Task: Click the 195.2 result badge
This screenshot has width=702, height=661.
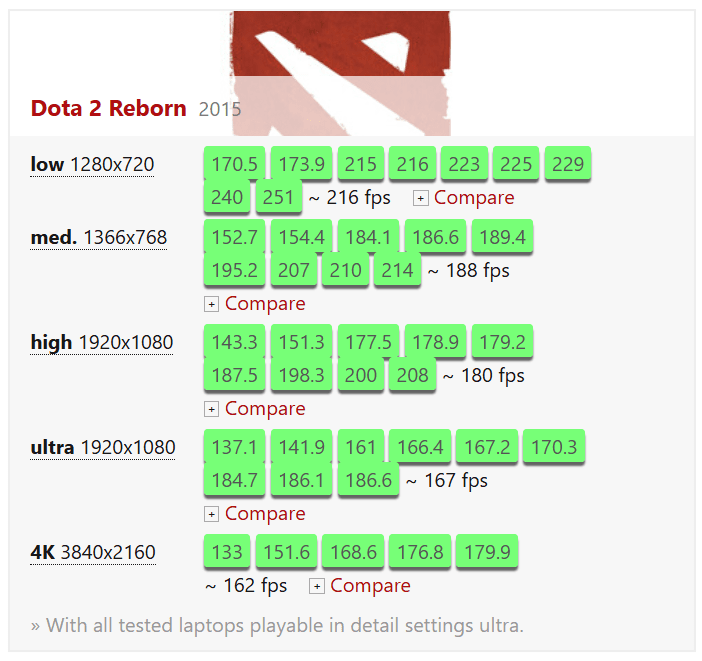Action: [x=234, y=270]
